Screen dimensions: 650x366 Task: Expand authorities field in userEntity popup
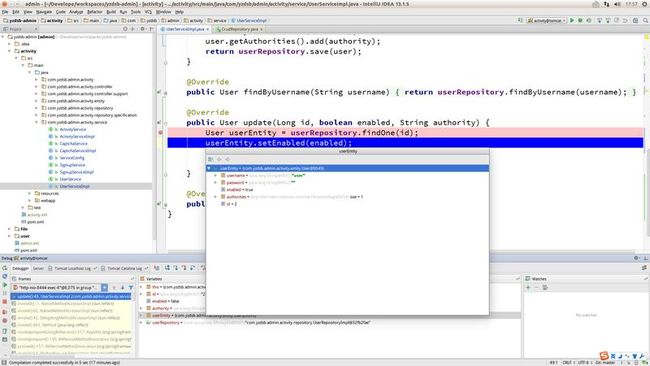[216, 197]
